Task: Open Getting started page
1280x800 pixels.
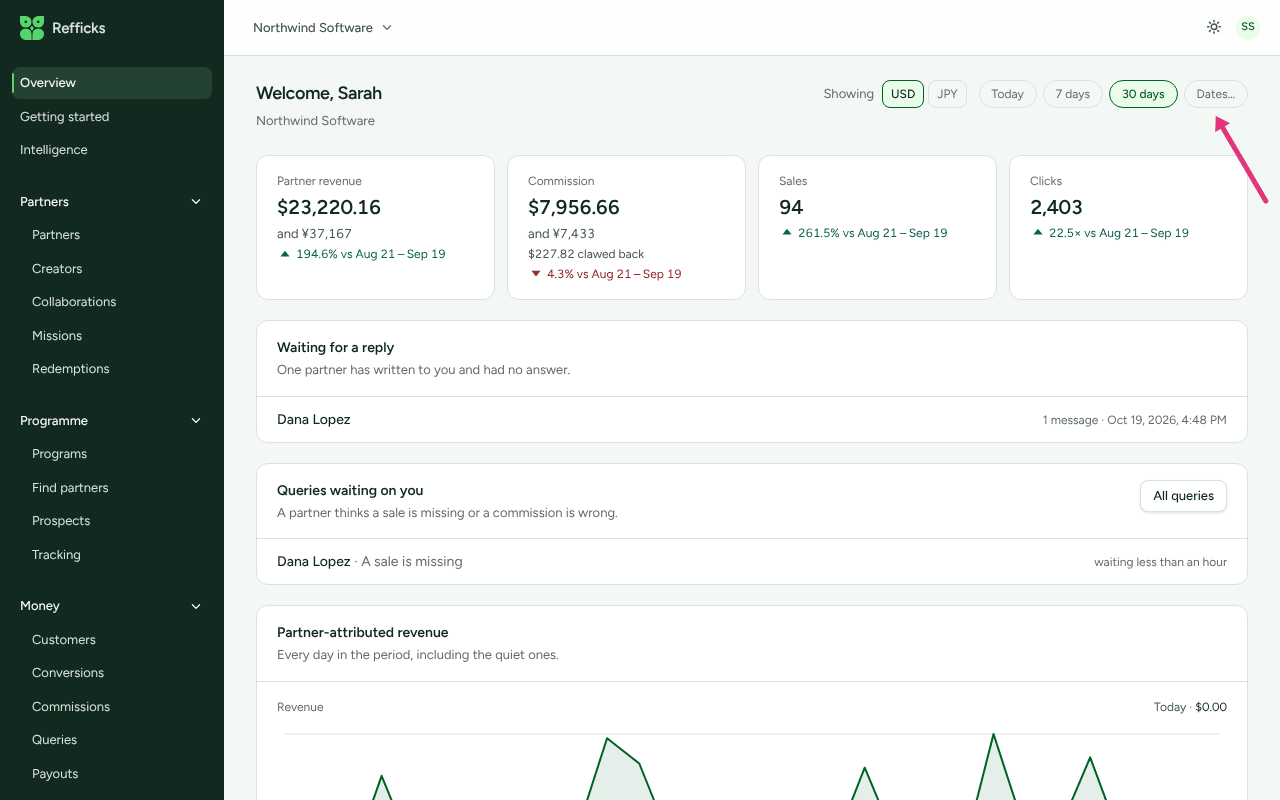Action: [x=112, y=117]
